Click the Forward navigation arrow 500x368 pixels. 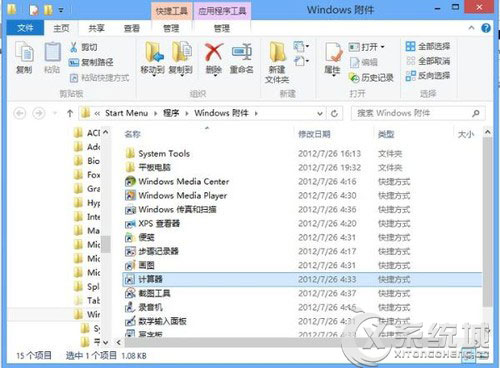click(x=39, y=113)
